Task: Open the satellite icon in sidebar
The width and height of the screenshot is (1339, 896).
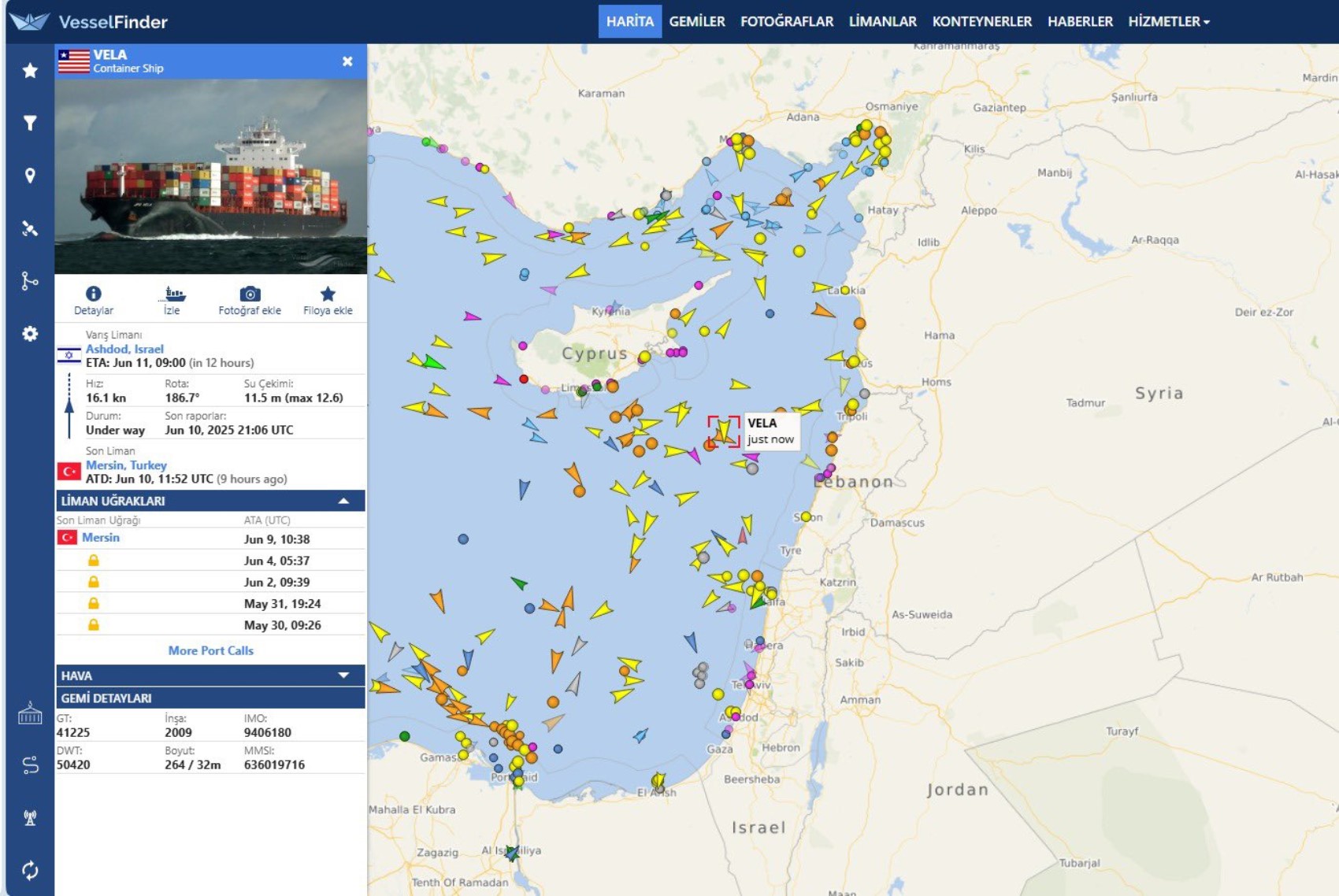Action: pos(30,228)
